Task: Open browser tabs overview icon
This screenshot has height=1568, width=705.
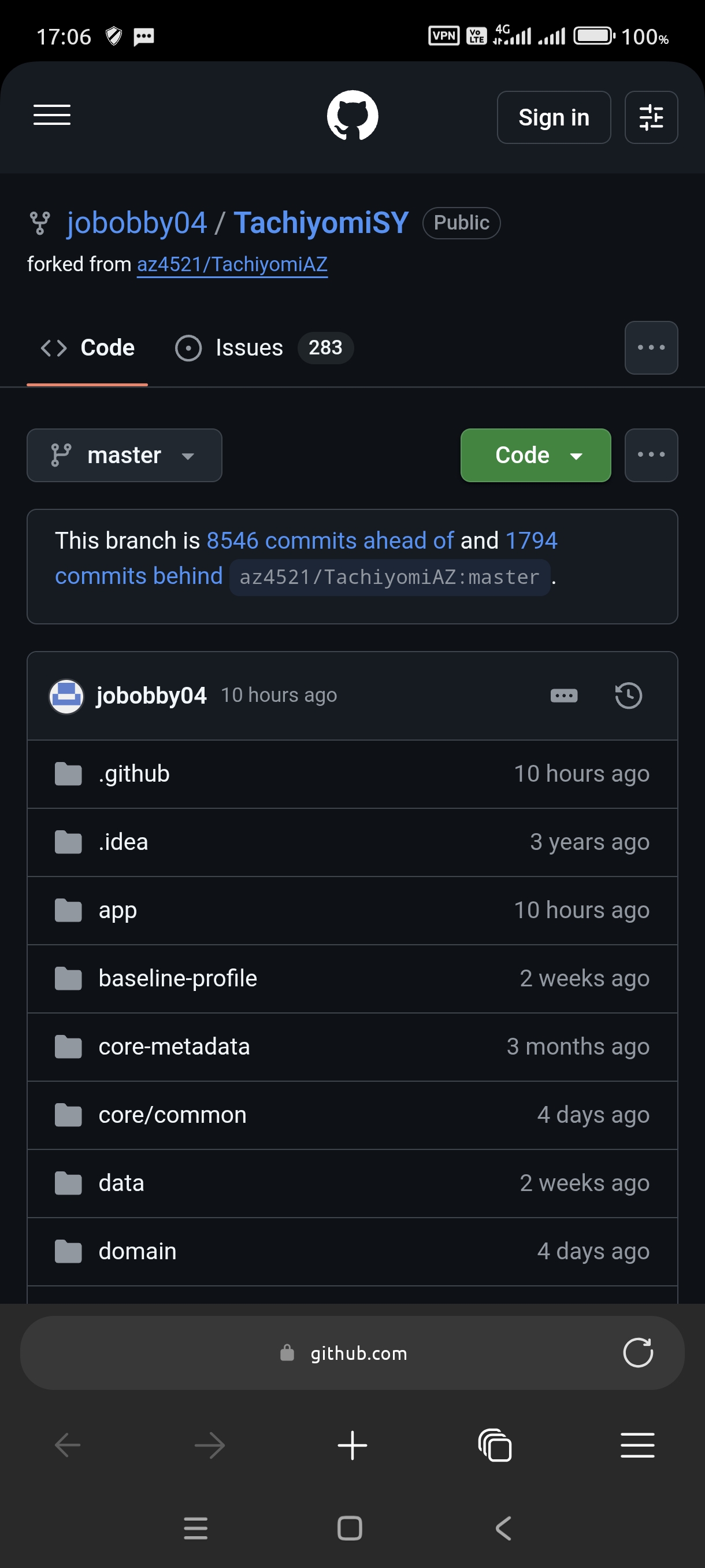Action: point(495,1445)
